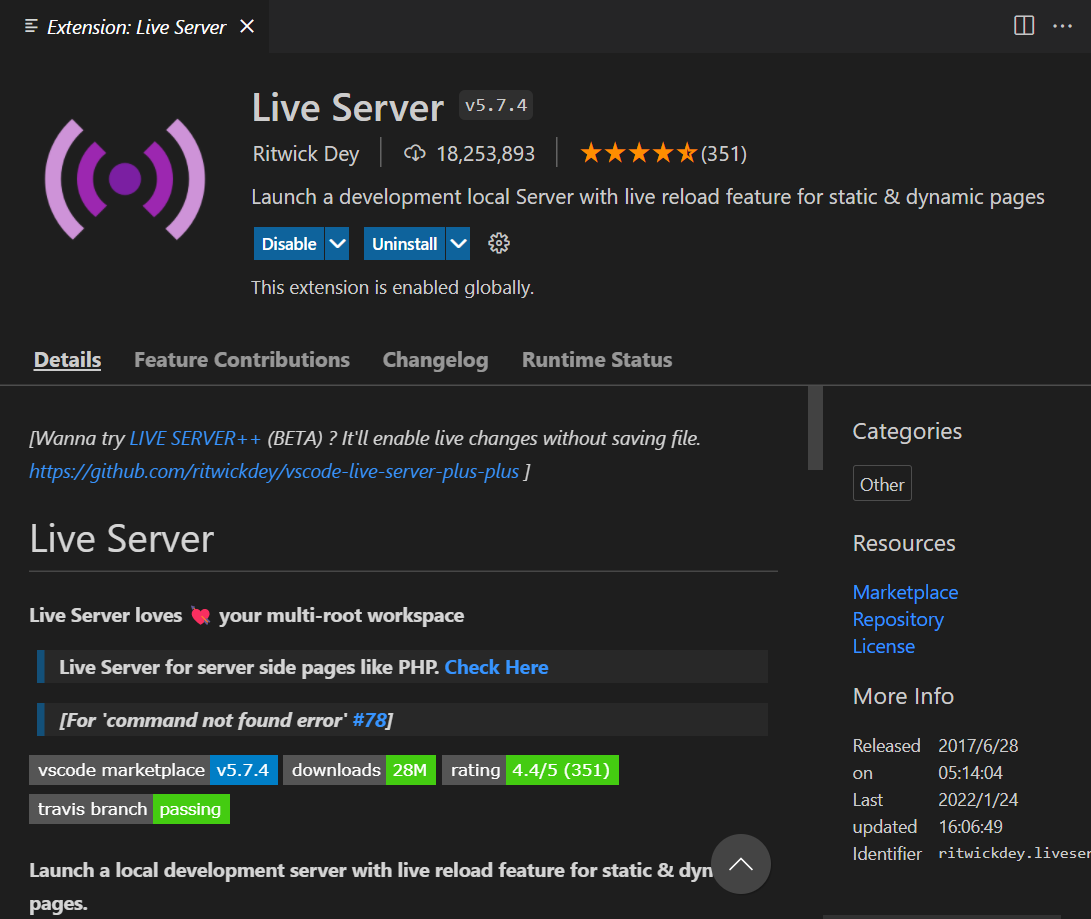Disable the Live Server extension
The width and height of the screenshot is (1091, 919).
288,243
